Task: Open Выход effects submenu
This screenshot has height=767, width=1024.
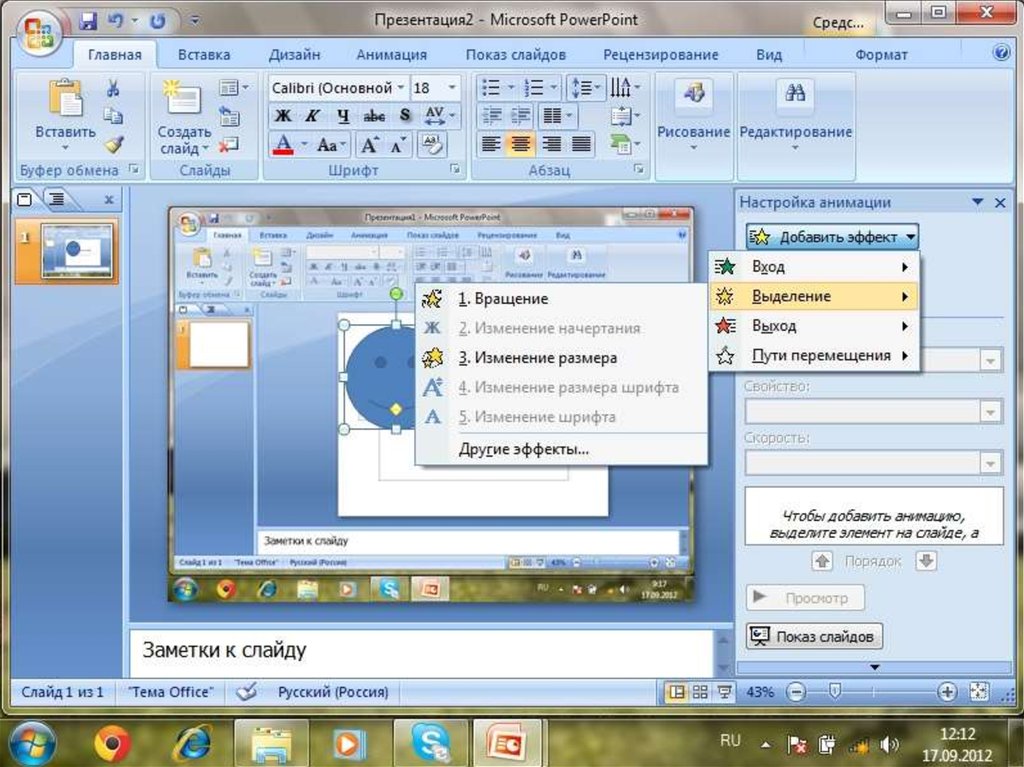Action: tap(814, 325)
